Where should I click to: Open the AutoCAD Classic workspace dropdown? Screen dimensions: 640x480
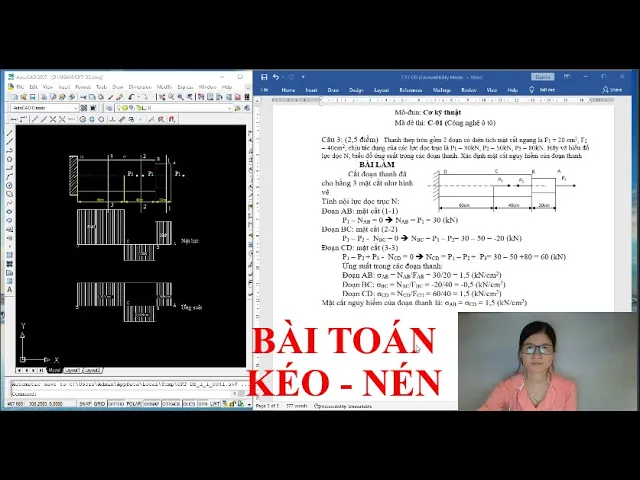click(x=74, y=108)
